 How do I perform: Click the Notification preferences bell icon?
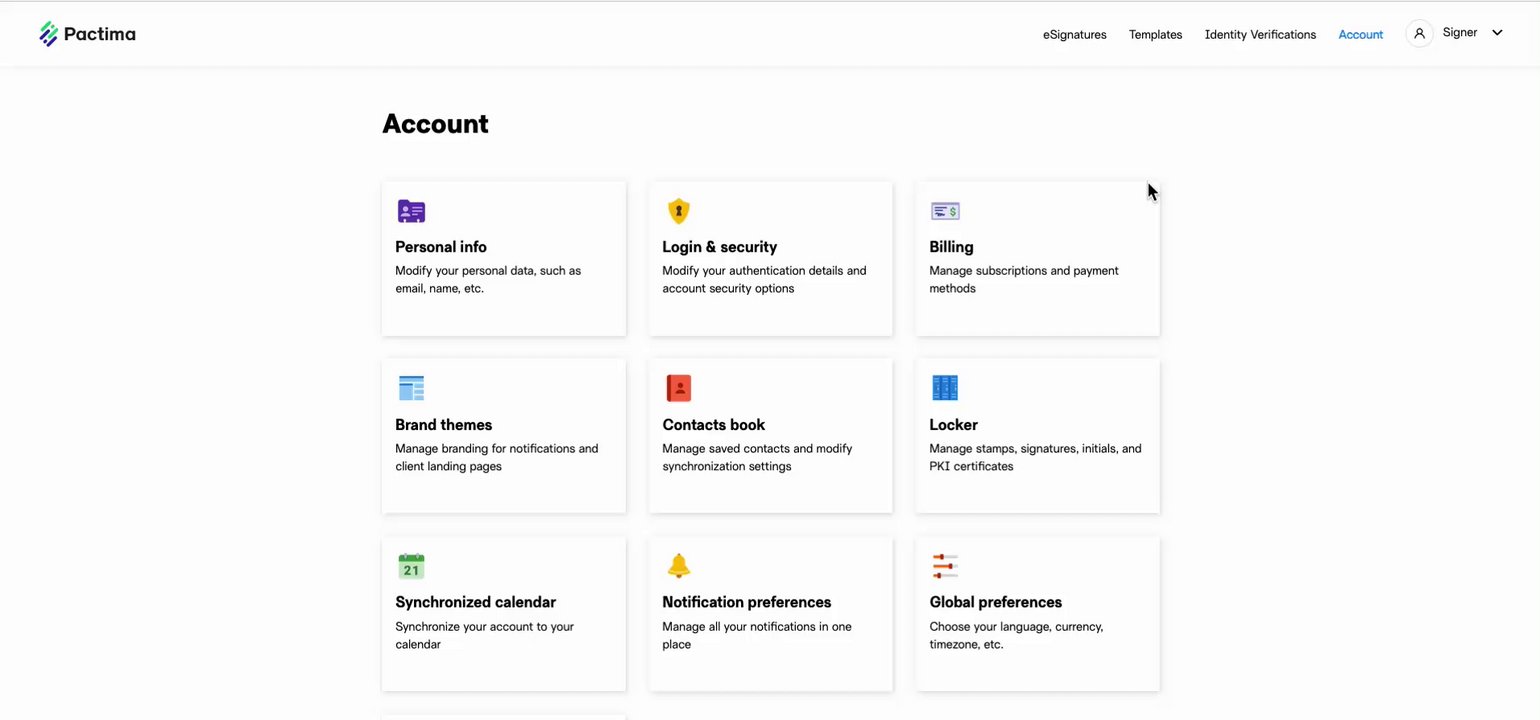679,566
